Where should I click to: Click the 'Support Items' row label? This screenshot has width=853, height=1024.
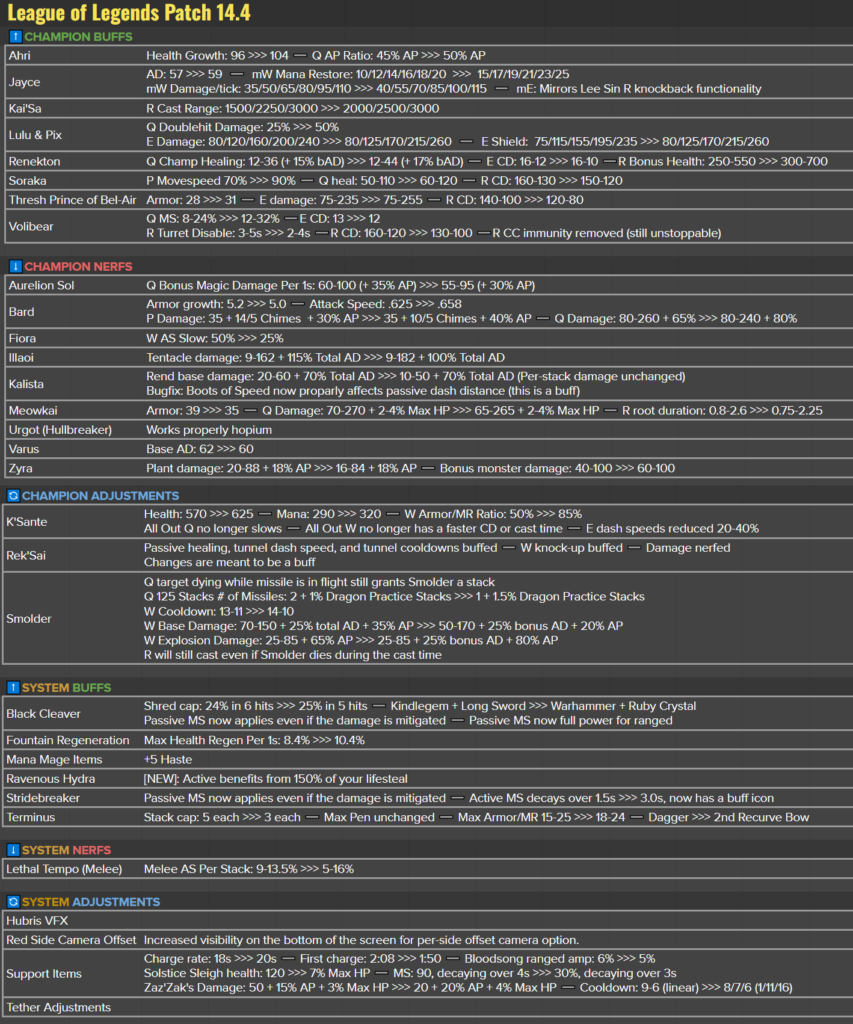44,974
